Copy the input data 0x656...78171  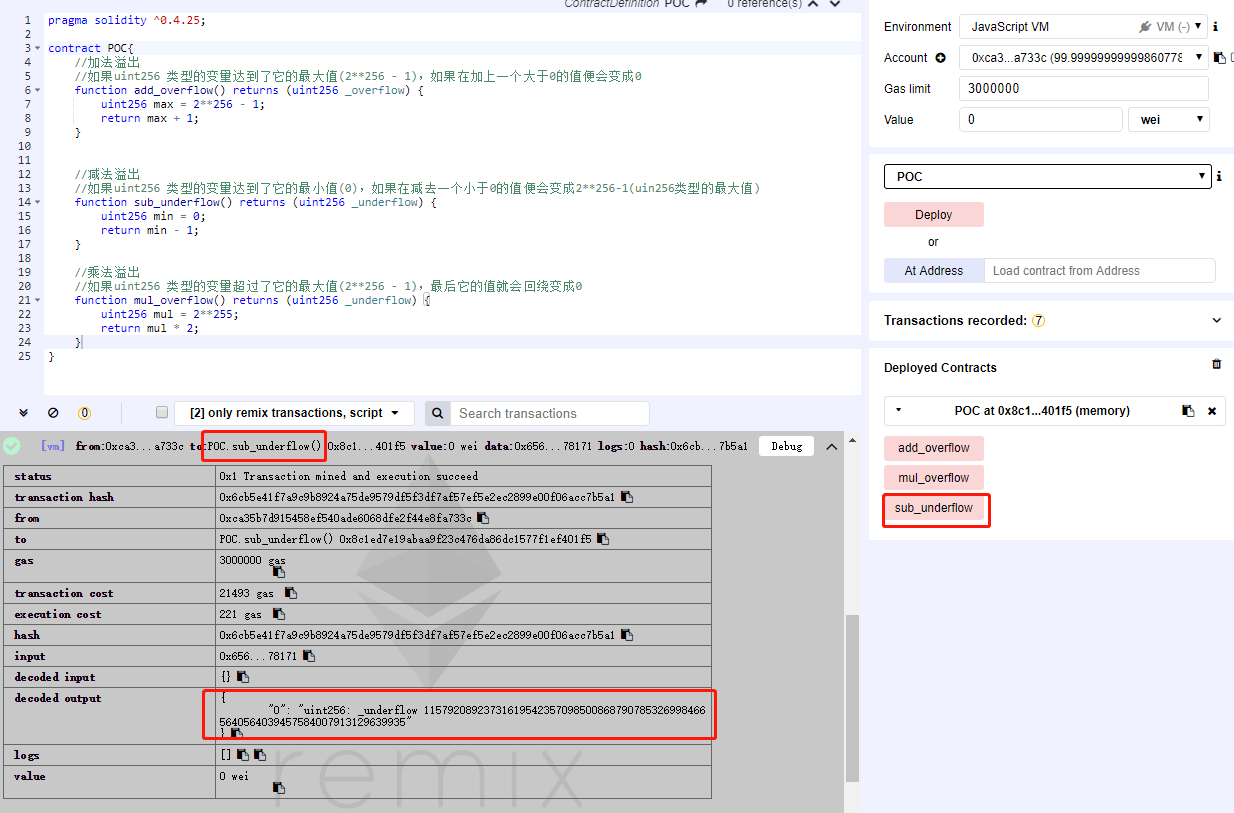click(x=309, y=656)
